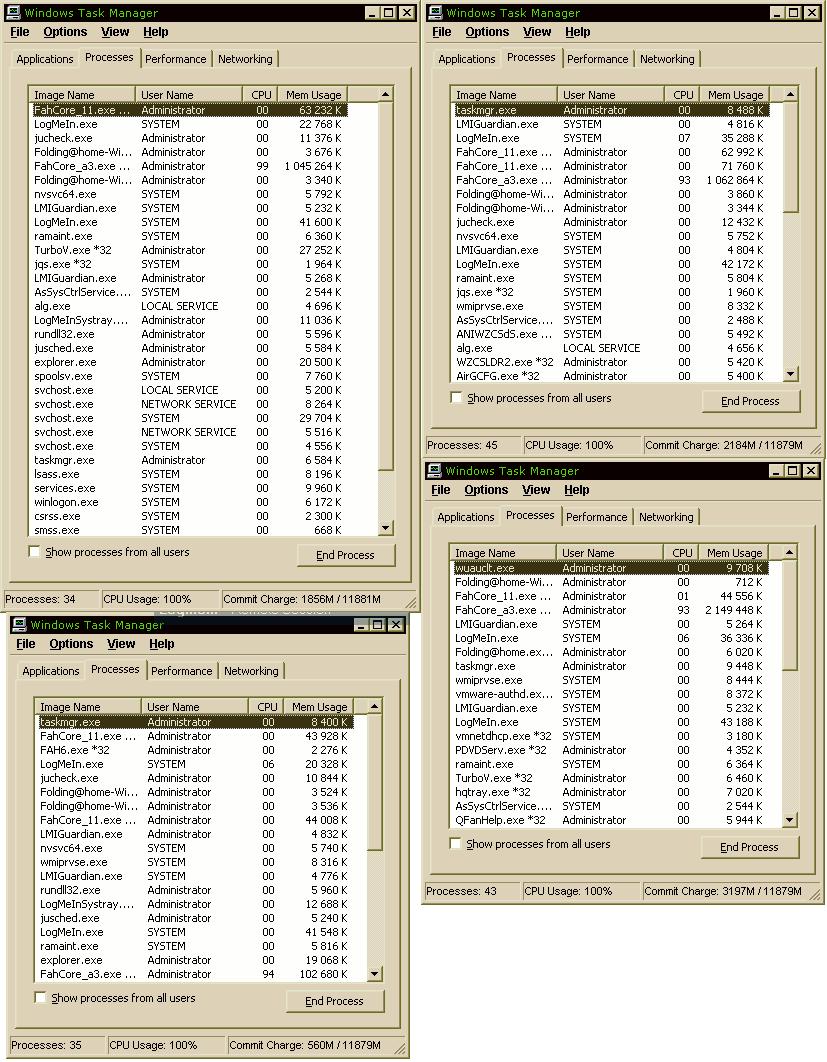The height and width of the screenshot is (1062, 827).
Task: Click the scrollbar thumb in 35-process window list
Action: tap(375, 782)
